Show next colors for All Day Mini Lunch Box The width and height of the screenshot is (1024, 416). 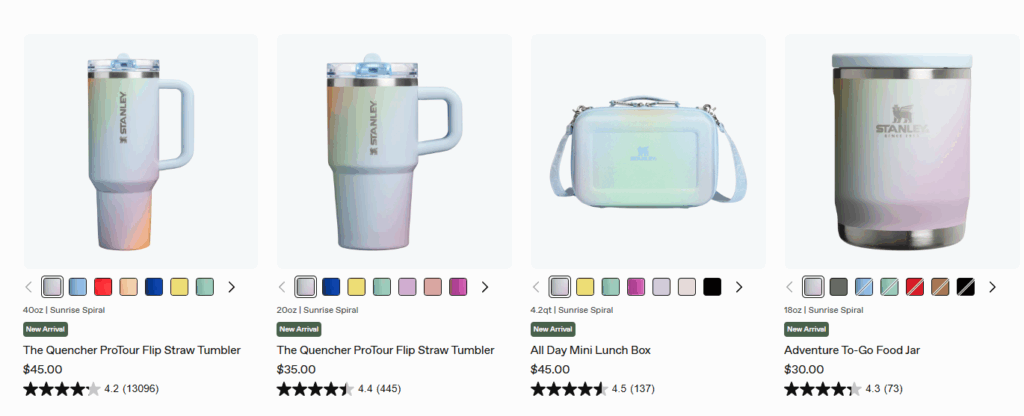739,287
